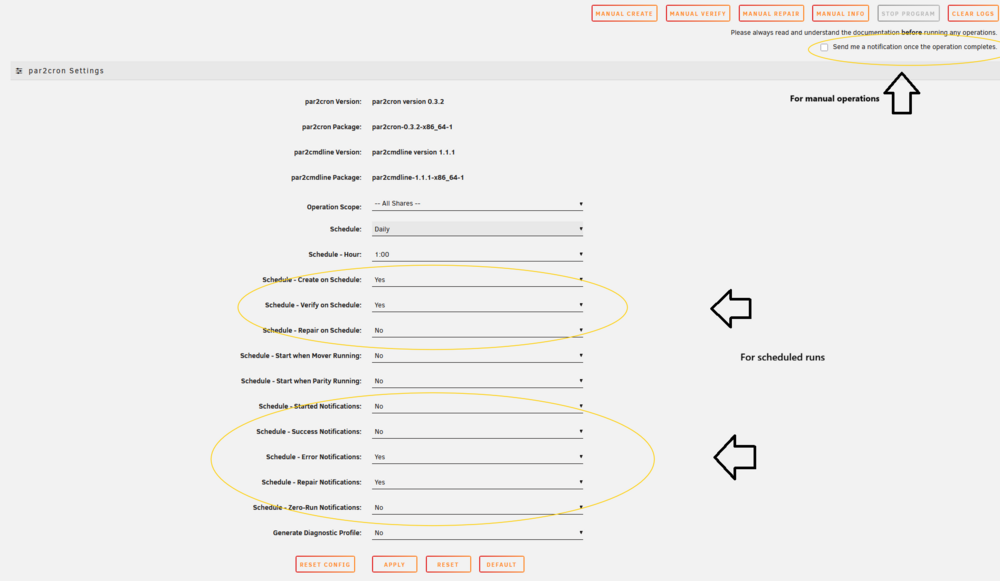Click the par2cron Settings section title
Screen dimensions: 1000x581
coord(66,71)
